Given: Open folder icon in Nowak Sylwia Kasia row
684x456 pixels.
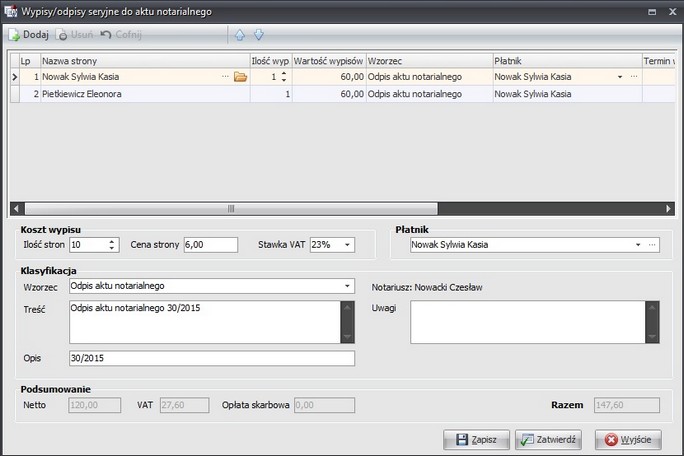Looking at the screenshot, I should (x=240, y=77).
